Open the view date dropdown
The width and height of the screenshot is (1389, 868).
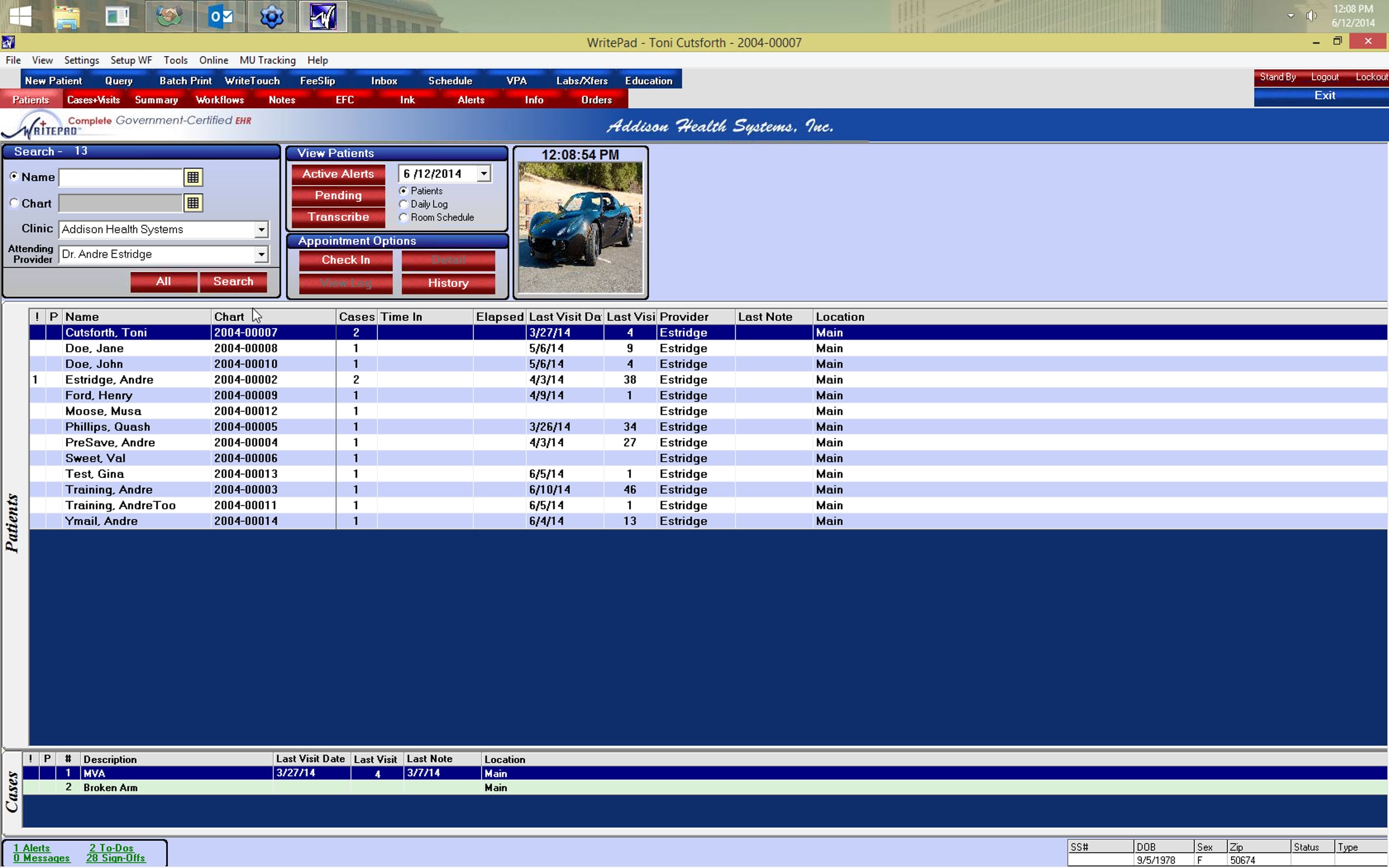click(484, 174)
